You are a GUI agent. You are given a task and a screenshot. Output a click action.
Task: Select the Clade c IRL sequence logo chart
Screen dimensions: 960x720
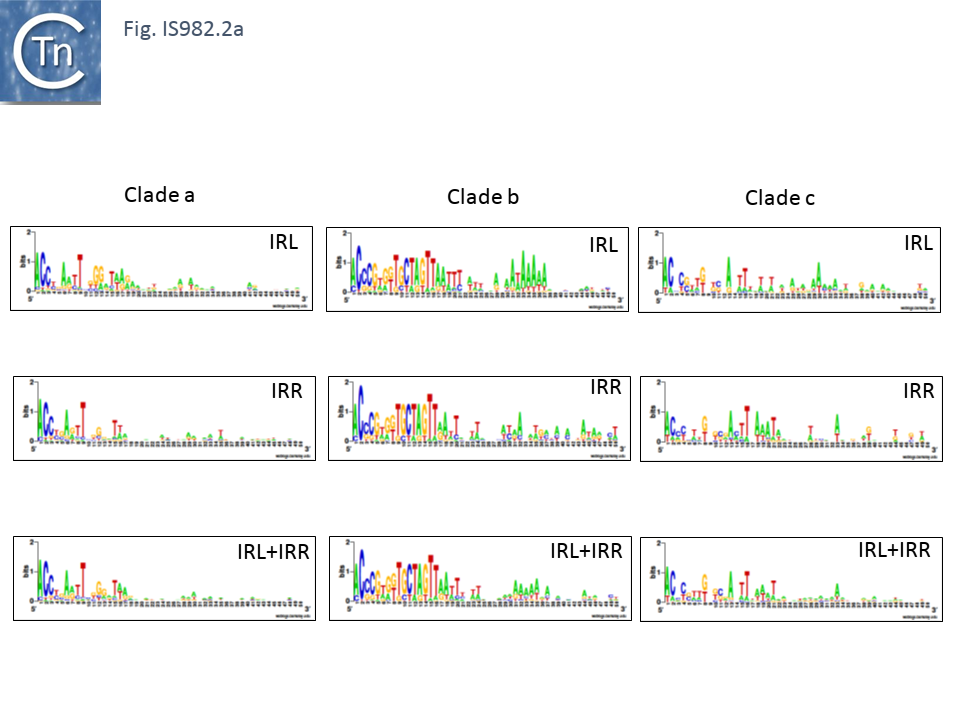tap(789, 270)
